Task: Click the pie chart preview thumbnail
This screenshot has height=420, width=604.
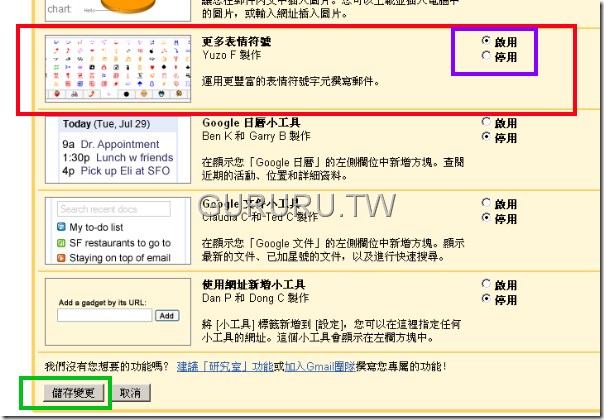Action: tap(118, 10)
